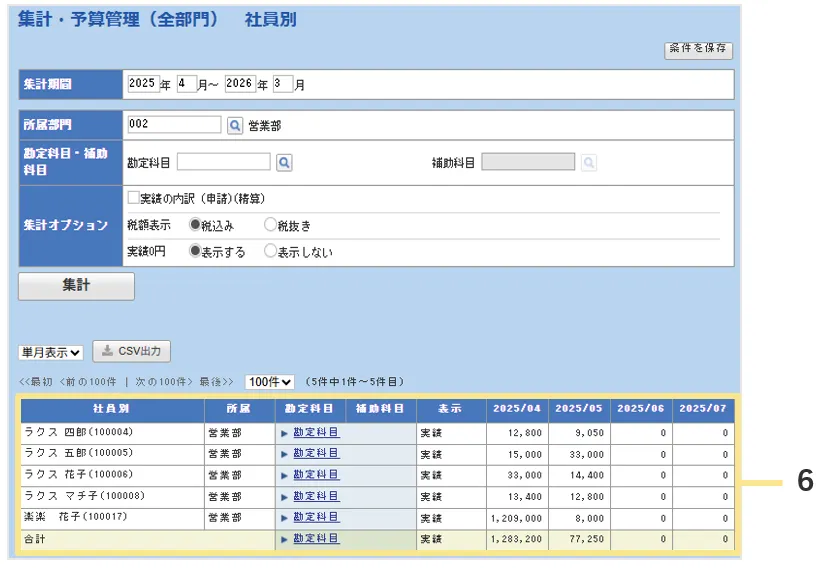Select 表示しない for 実績0円
Screen dimensions: 820x568
(x=270, y=252)
